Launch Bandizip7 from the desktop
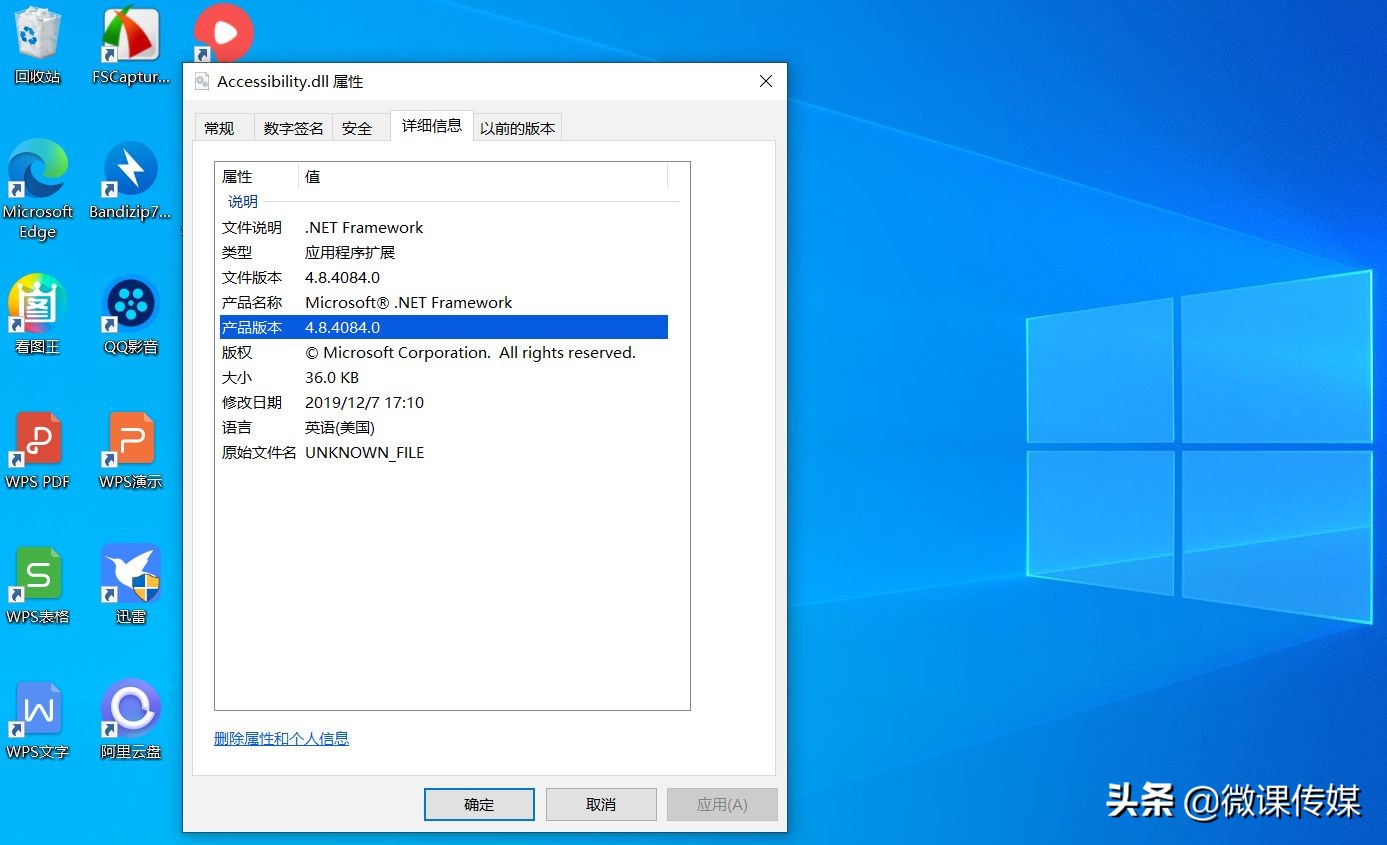The height and width of the screenshot is (845, 1387). click(x=131, y=180)
